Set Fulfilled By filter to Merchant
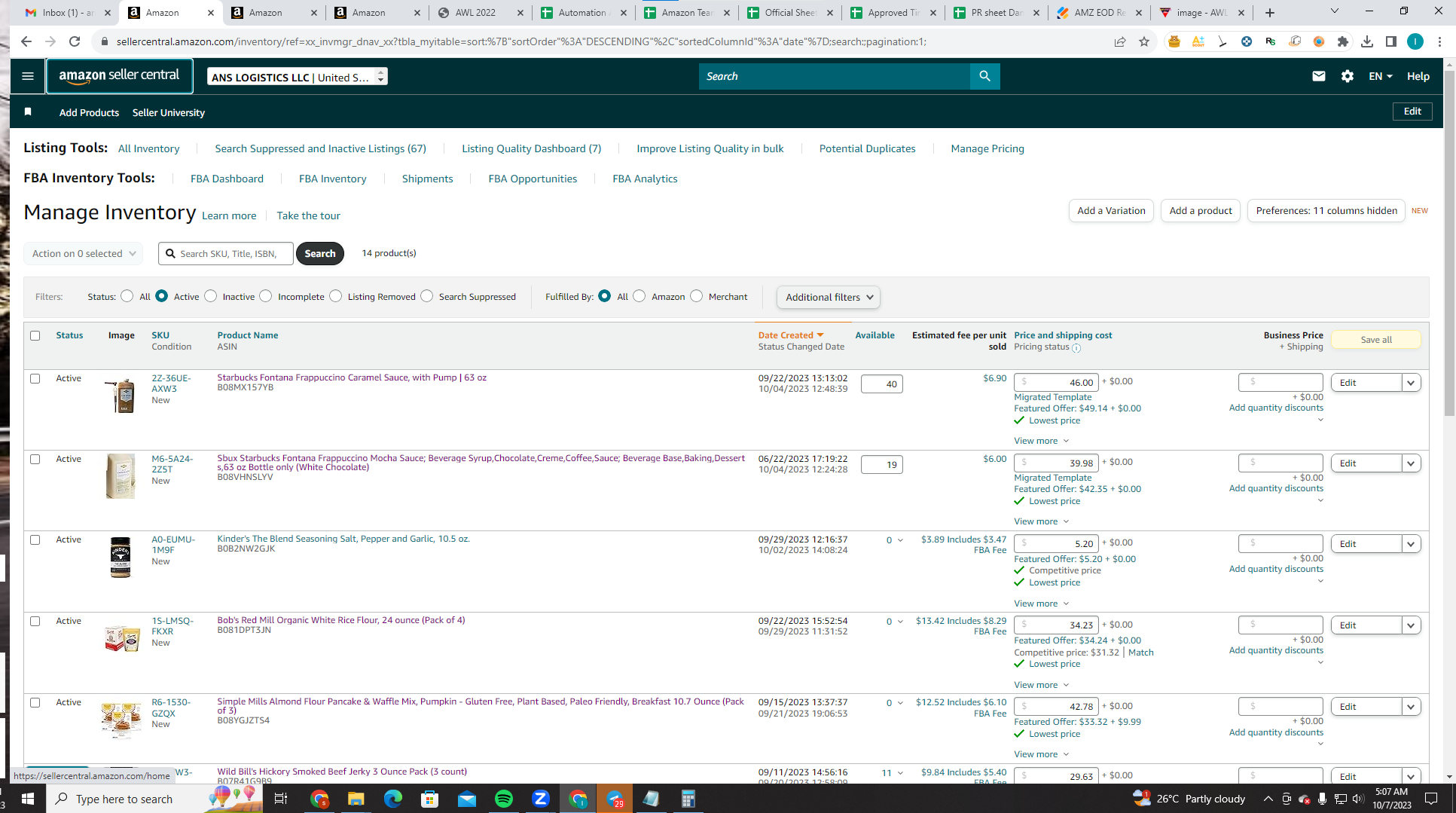1456x813 pixels. pos(697,296)
